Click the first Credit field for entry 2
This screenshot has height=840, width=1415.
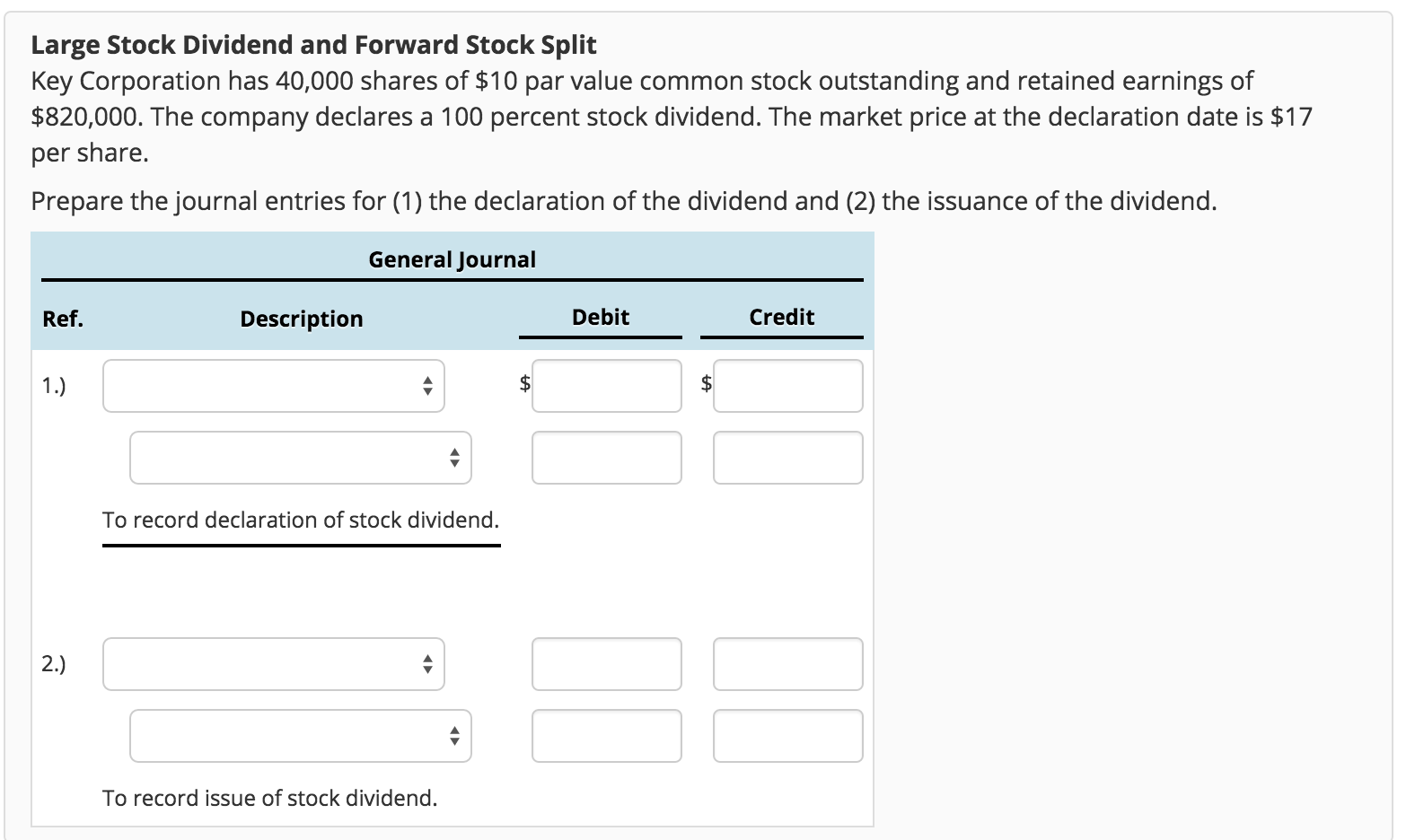tap(787, 664)
